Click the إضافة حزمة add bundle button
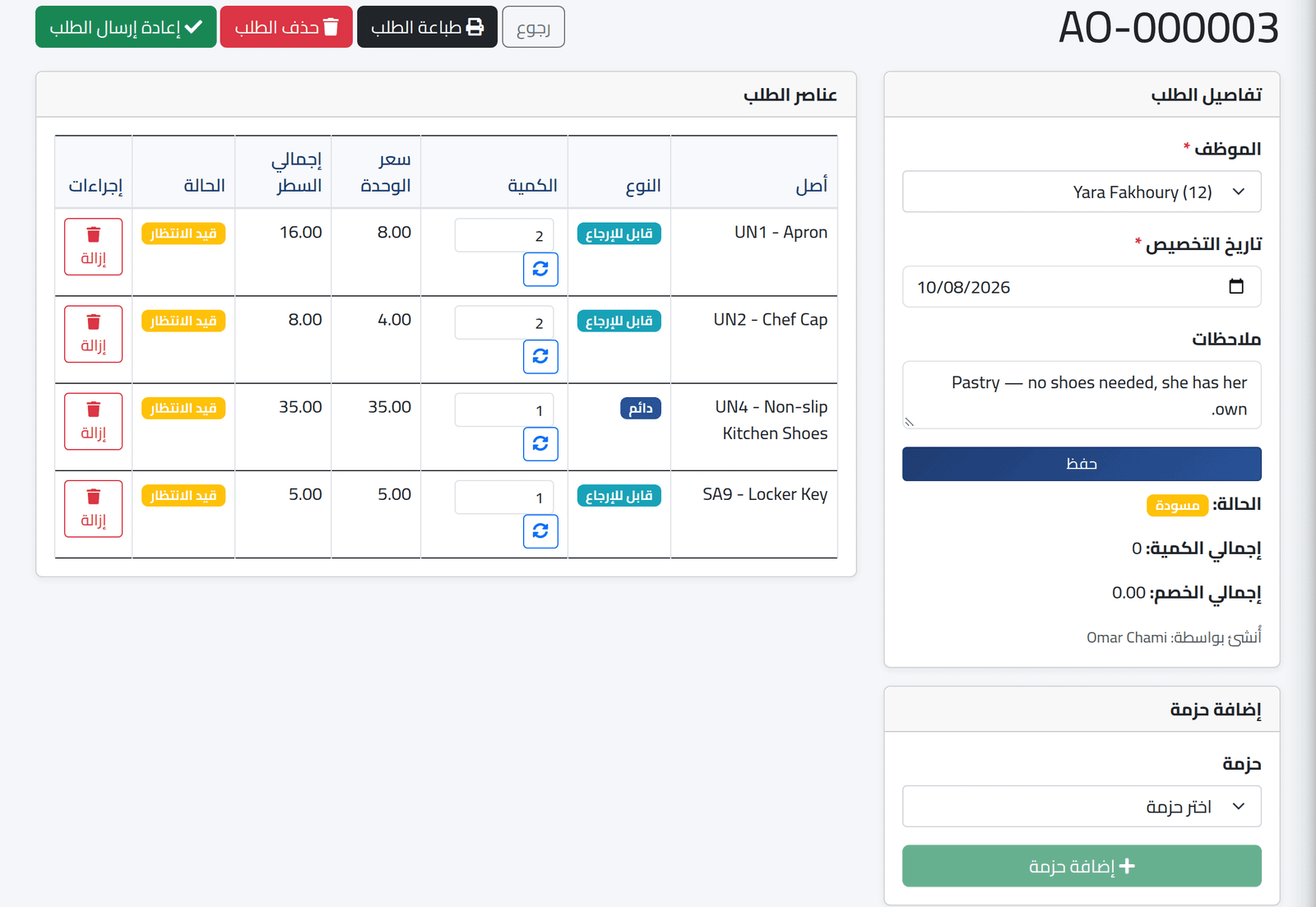The height and width of the screenshot is (907, 1316). (x=1082, y=866)
